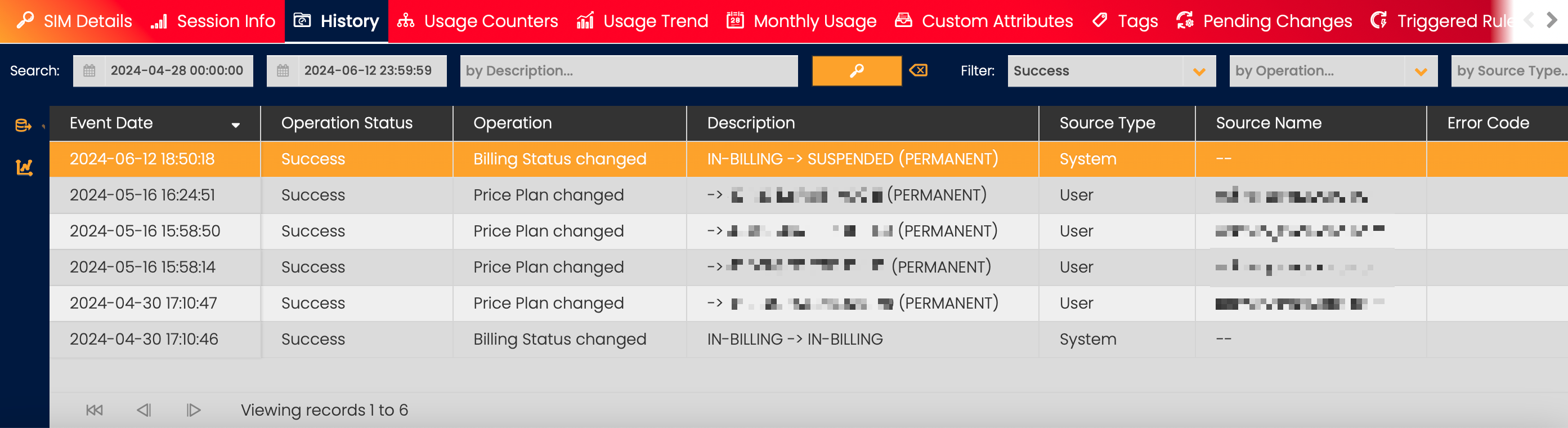1568x428 pixels.
Task: Open the Session Info tab
Action: click(x=213, y=21)
